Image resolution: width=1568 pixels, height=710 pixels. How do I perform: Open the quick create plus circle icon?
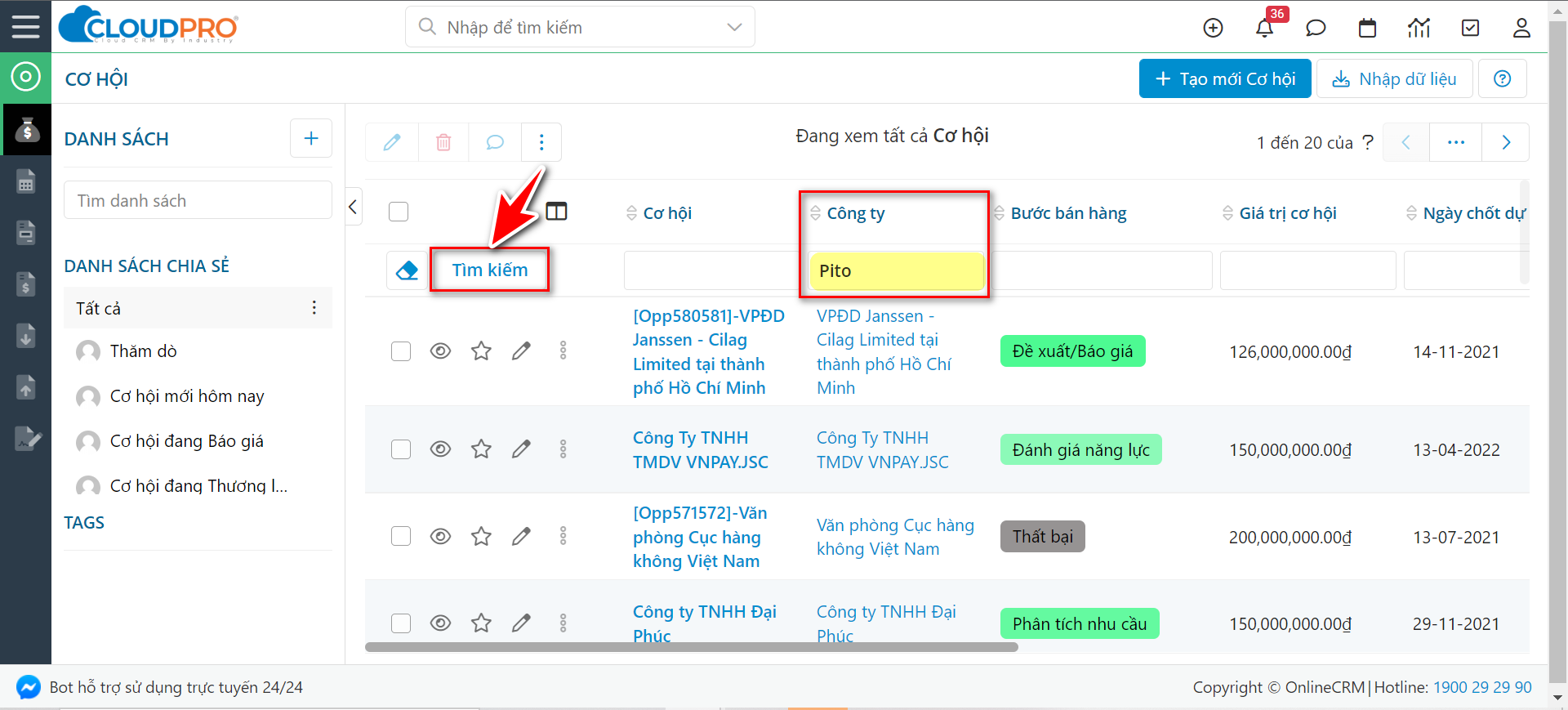(x=1214, y=28)
